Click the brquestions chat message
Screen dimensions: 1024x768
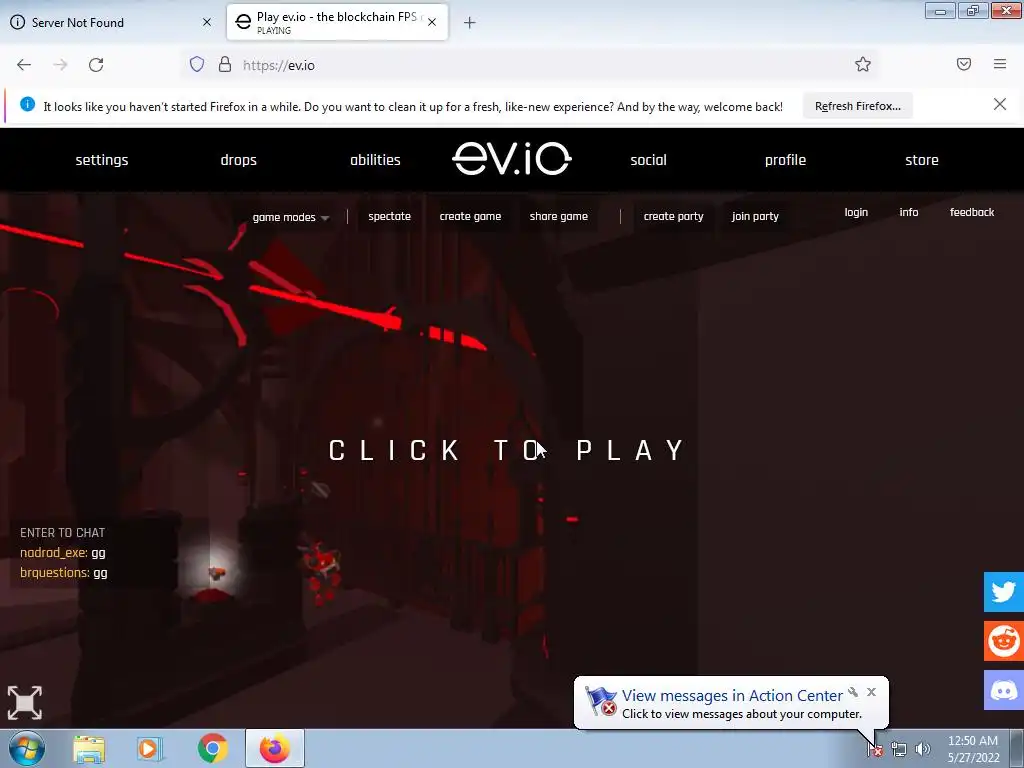63,573
